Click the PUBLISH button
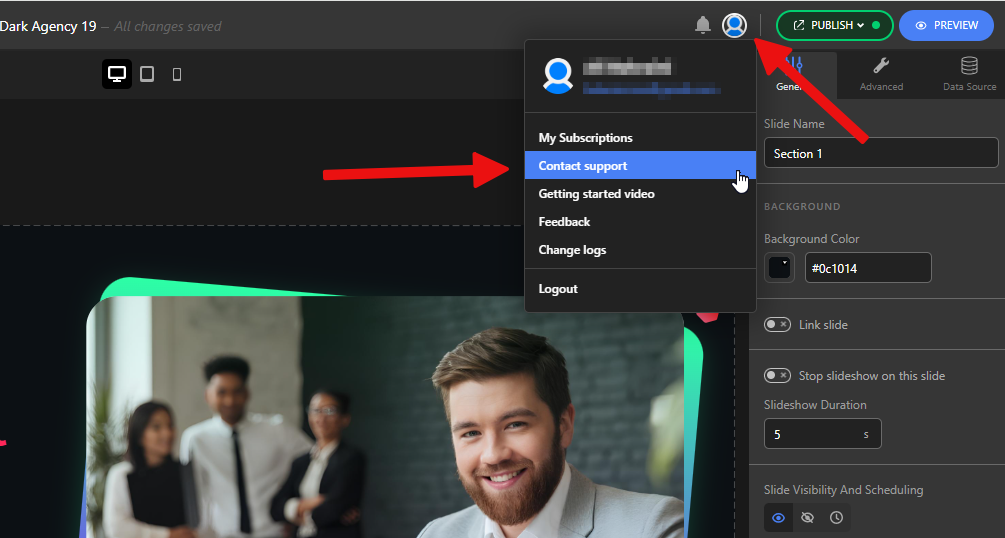Viewport: 1005px width, 538px height. point(835,25)
